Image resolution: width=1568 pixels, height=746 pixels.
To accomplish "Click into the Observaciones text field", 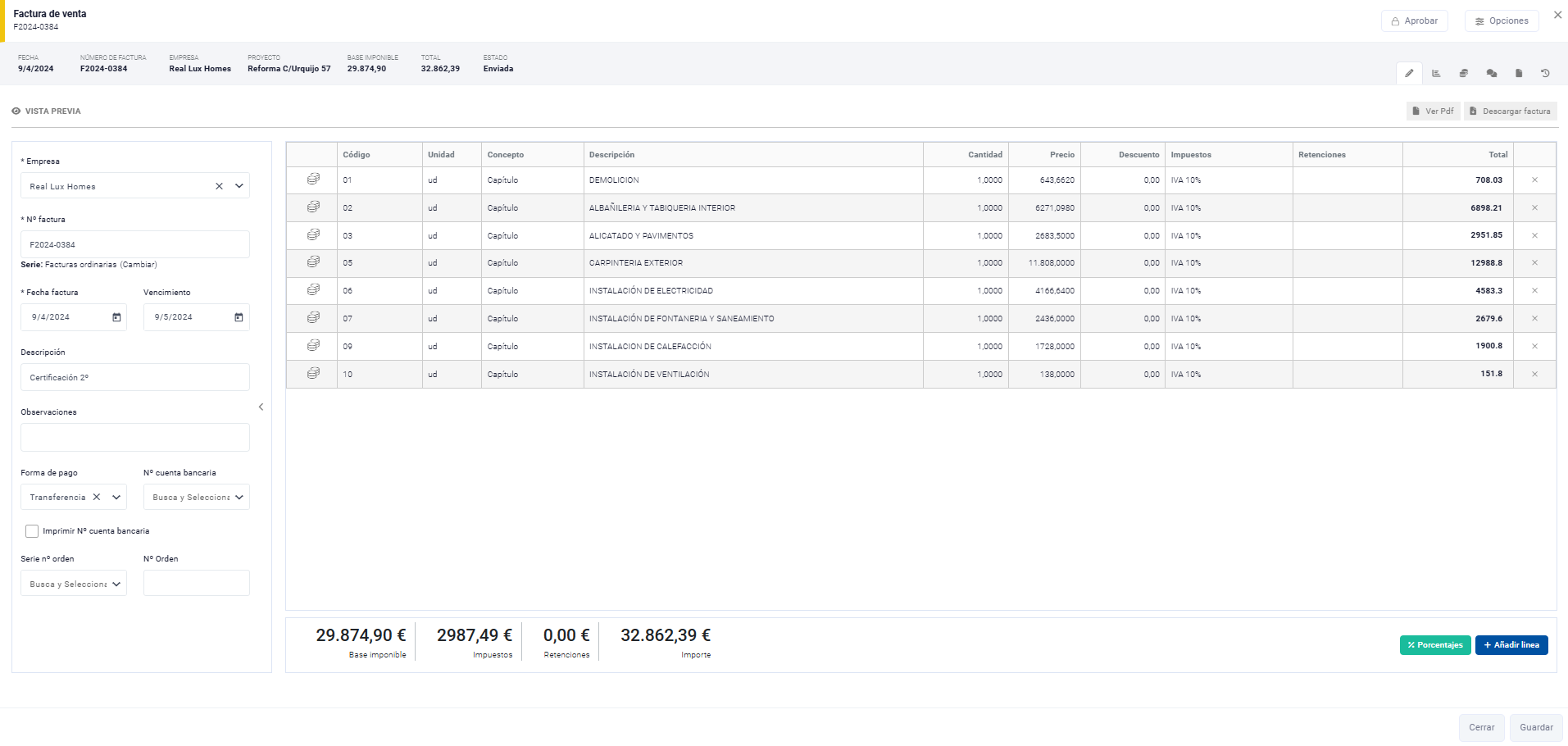I will (x=135, y=437).
